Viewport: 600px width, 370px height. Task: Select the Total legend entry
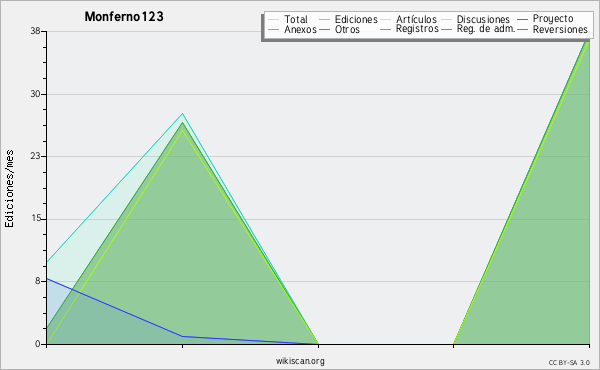(x=296, y=19)
